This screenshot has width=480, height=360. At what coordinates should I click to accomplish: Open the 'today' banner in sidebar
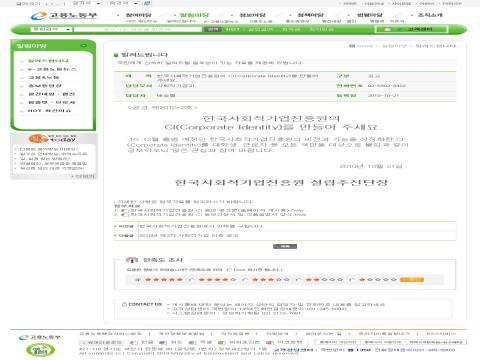(53, 138)
